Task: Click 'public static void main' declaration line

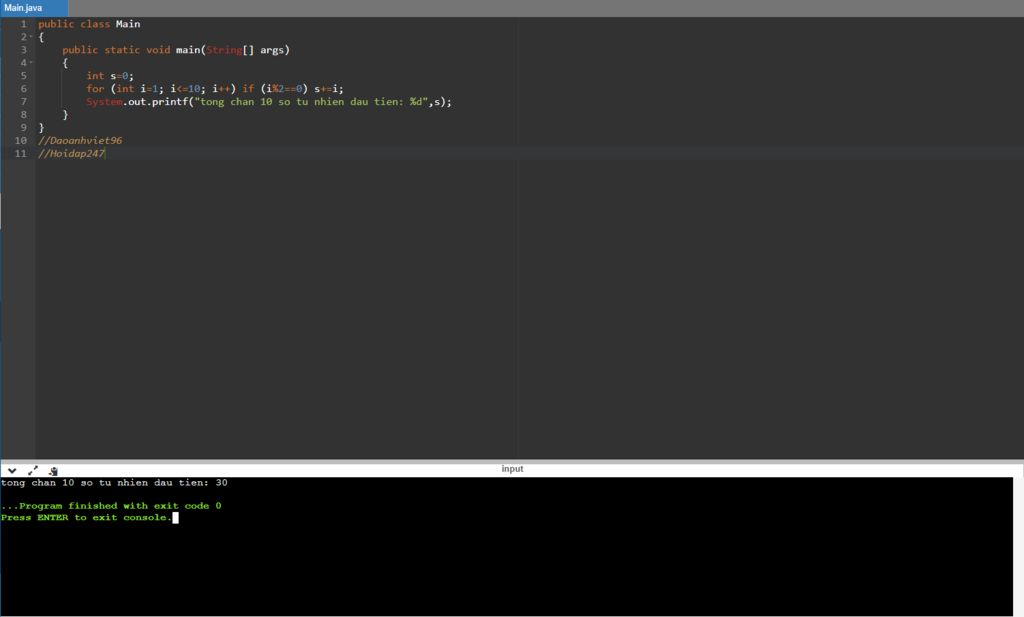Action: click(176, 50)
